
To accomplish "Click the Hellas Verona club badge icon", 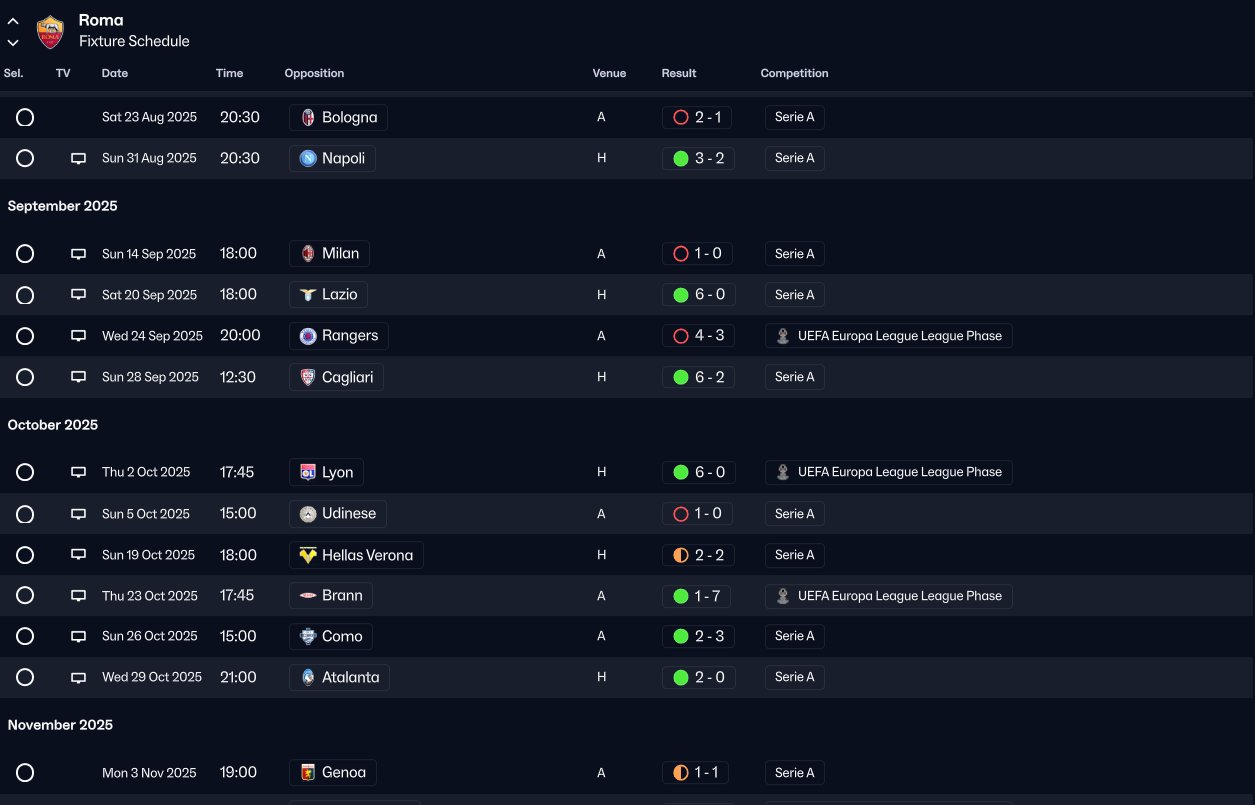I will (308, 555).
